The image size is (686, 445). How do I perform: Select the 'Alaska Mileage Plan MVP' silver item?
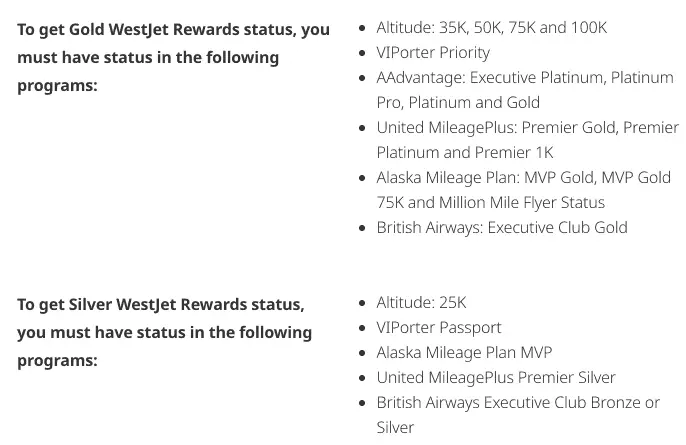464,352
